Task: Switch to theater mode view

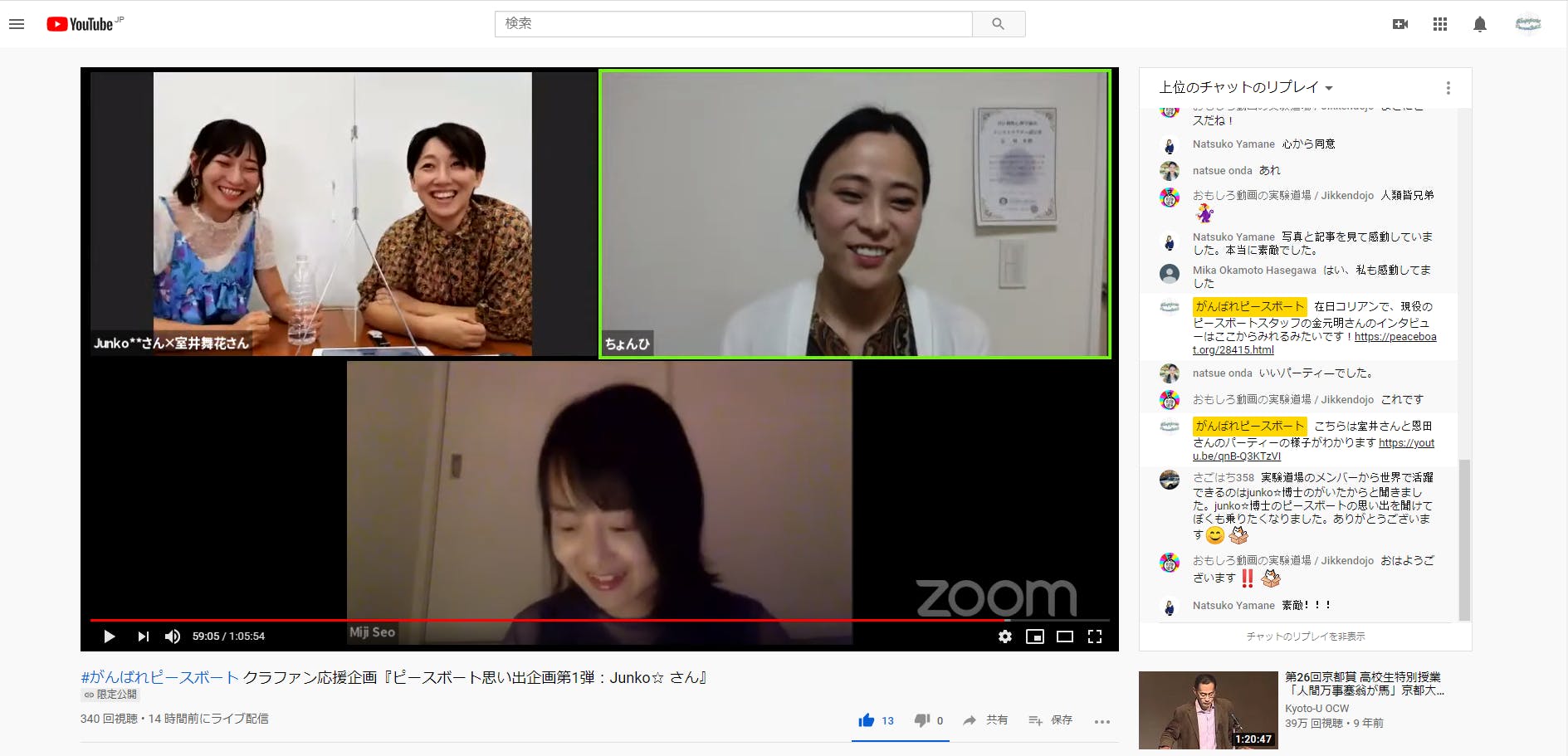Action: click(1064, 637)
